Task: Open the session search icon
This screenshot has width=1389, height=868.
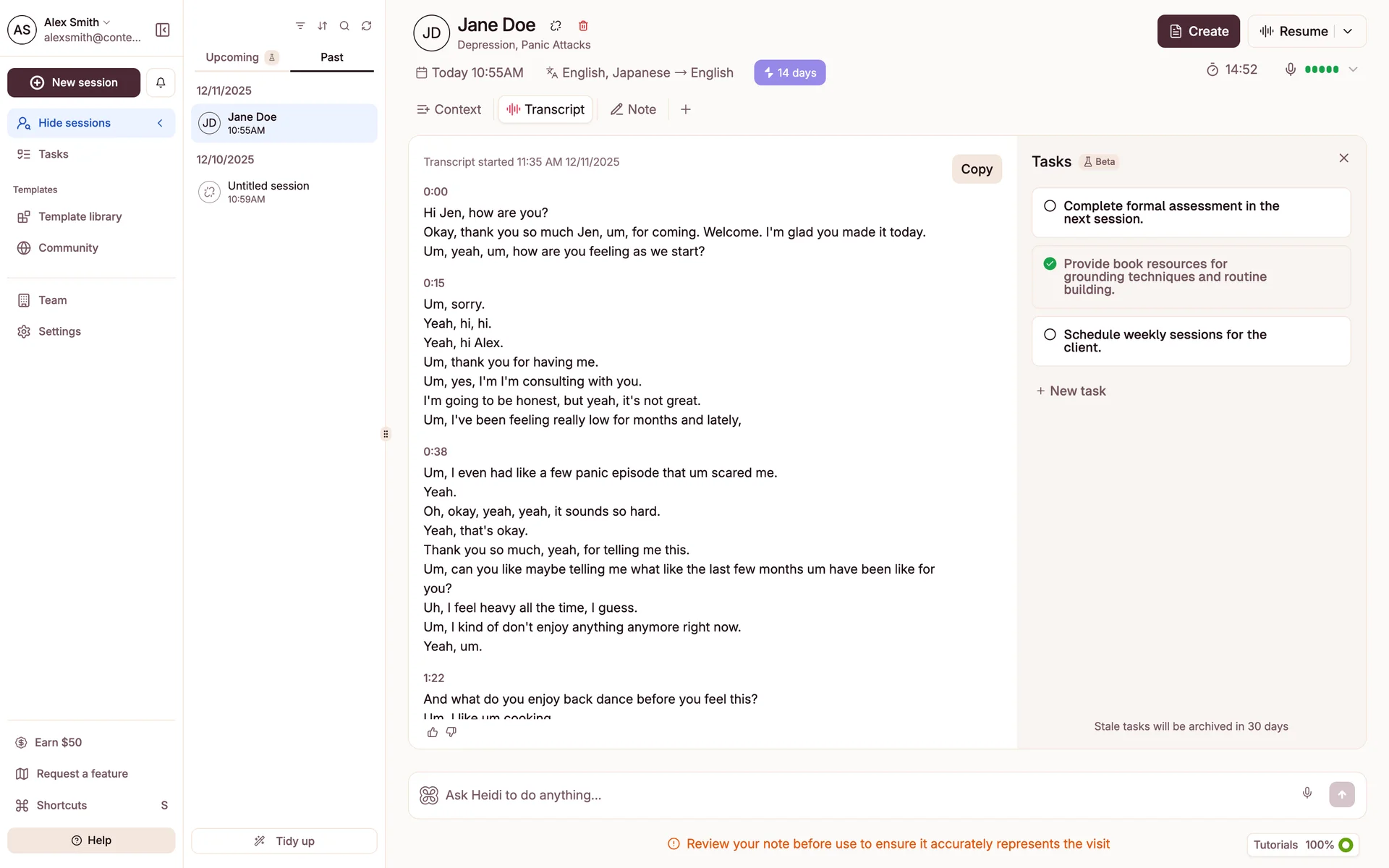Action: coord(344,26)
